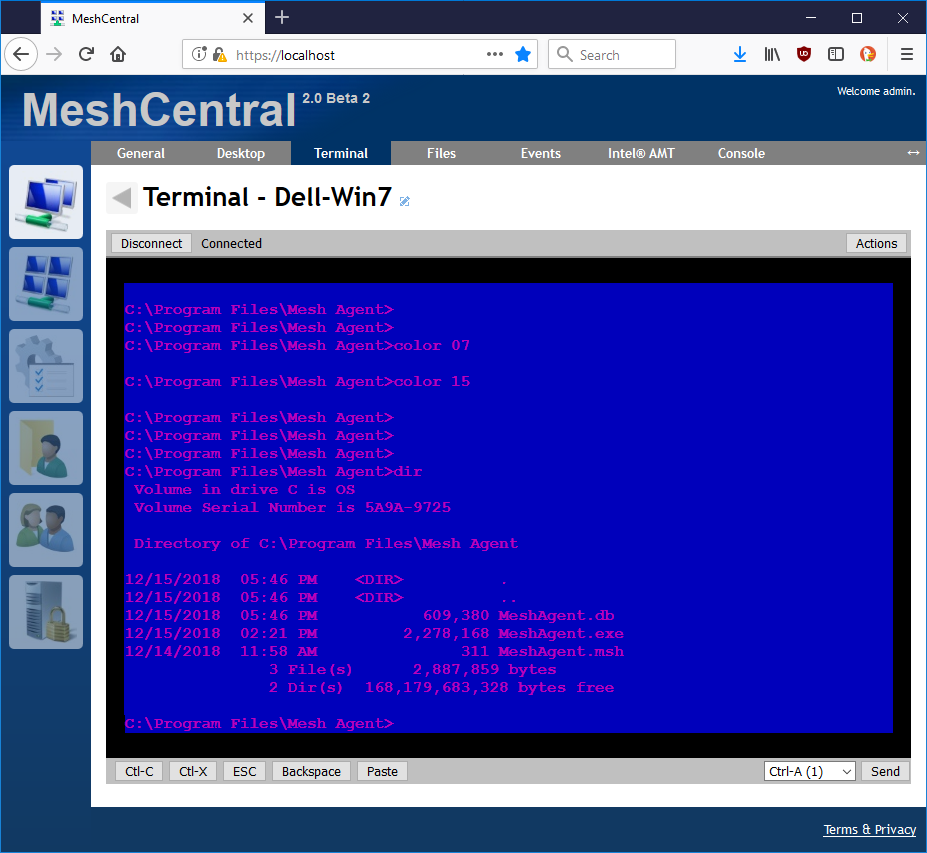Open a new browser tab with plus
Screen dimensions: 927x853
tap(282, 18)
